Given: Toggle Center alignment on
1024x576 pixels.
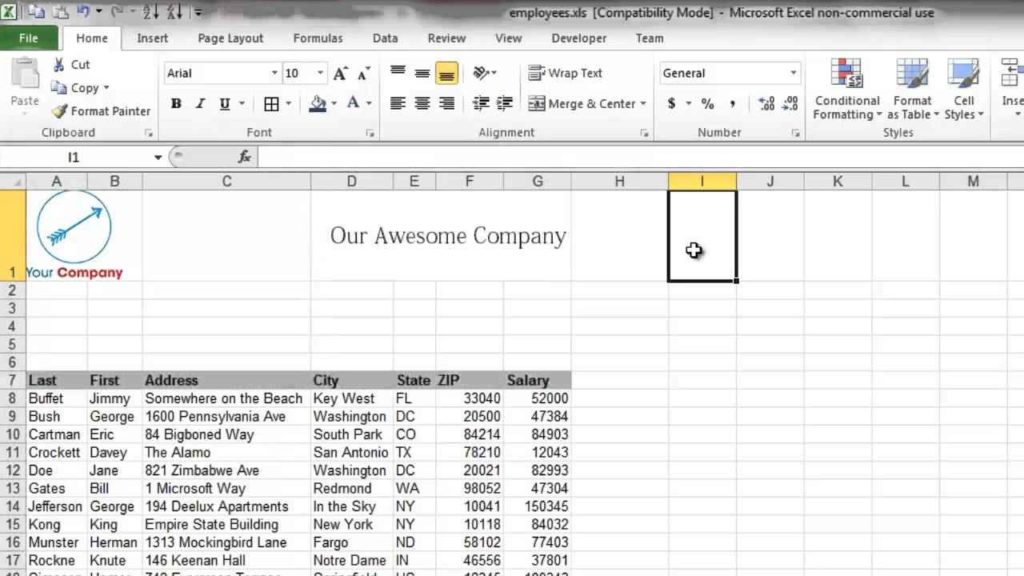Looking at the screenshot, I should (x=421, y=104).
